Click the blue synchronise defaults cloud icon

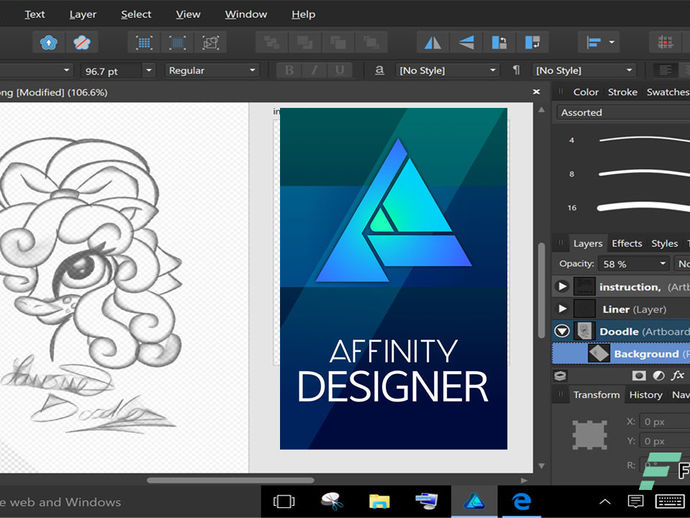click(x=48, y=43)
